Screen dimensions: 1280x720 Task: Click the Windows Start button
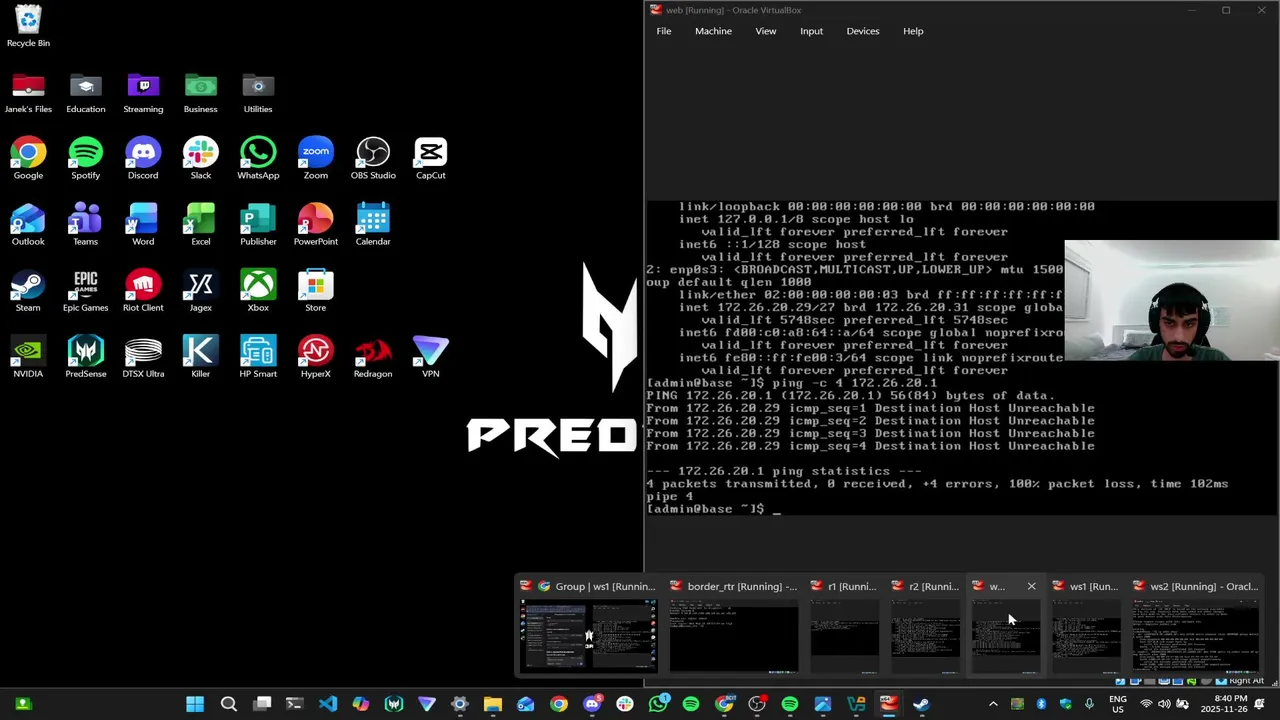pyautogui.click(x=195, y=704)
